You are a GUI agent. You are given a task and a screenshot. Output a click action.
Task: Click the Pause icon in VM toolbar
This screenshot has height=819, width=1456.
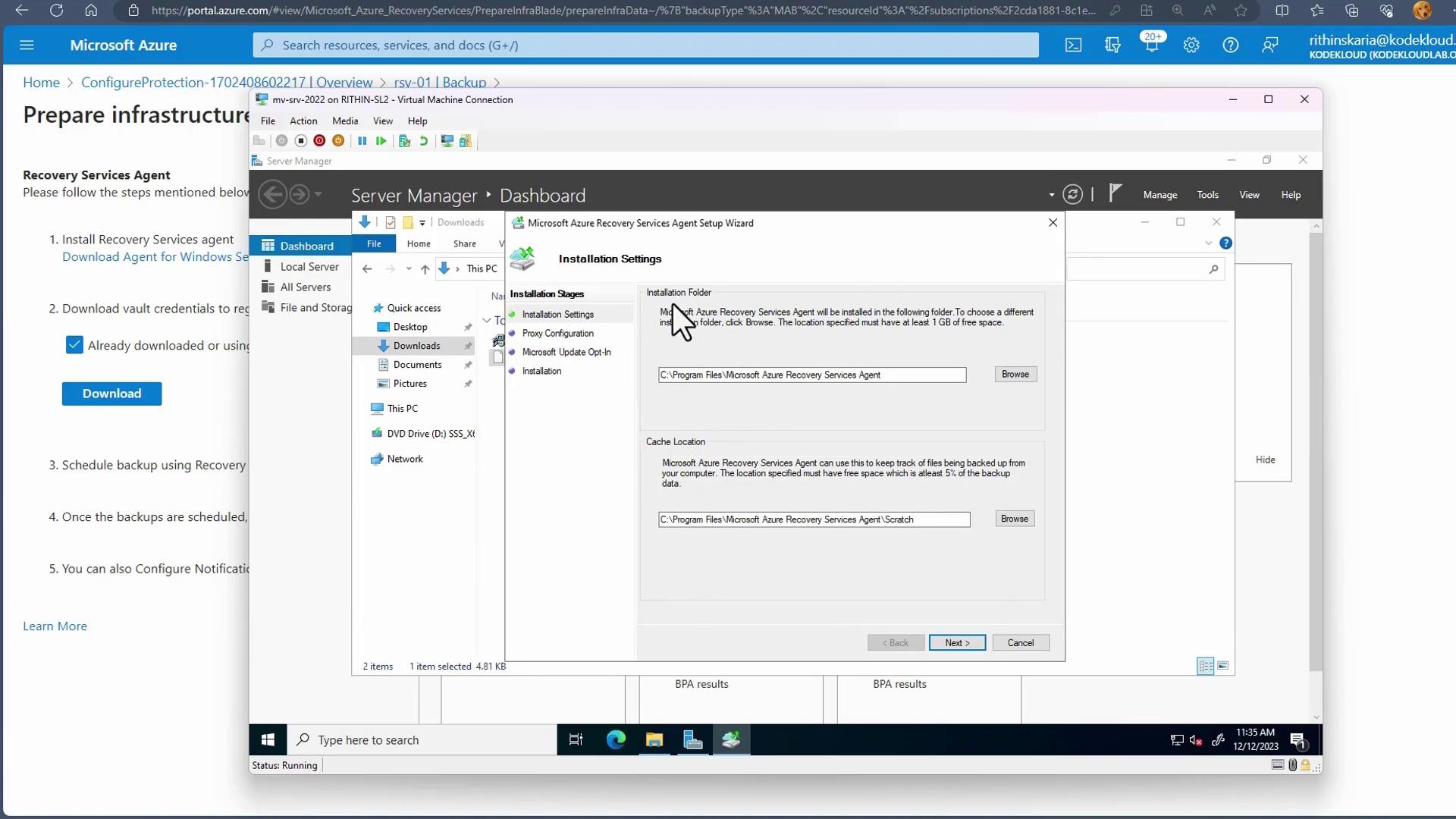pyautogui.click(x=362, y=141)
